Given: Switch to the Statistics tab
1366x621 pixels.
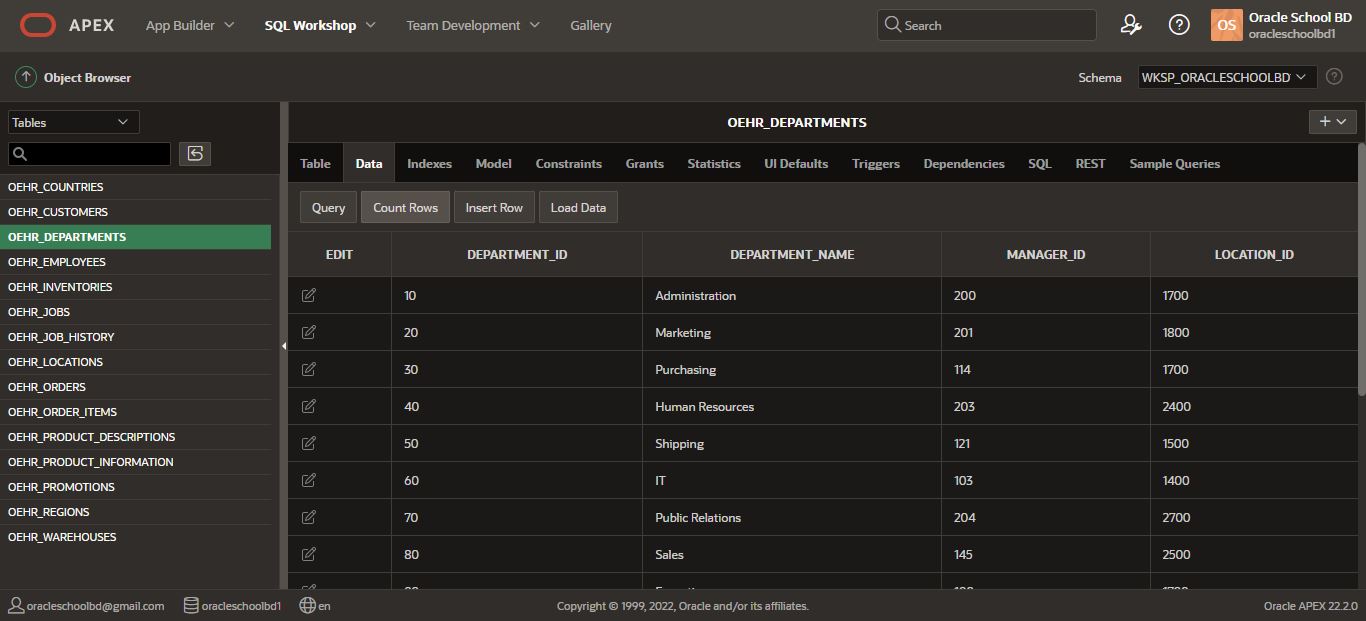Looking at the screenshot, I should tap(714, 163).
